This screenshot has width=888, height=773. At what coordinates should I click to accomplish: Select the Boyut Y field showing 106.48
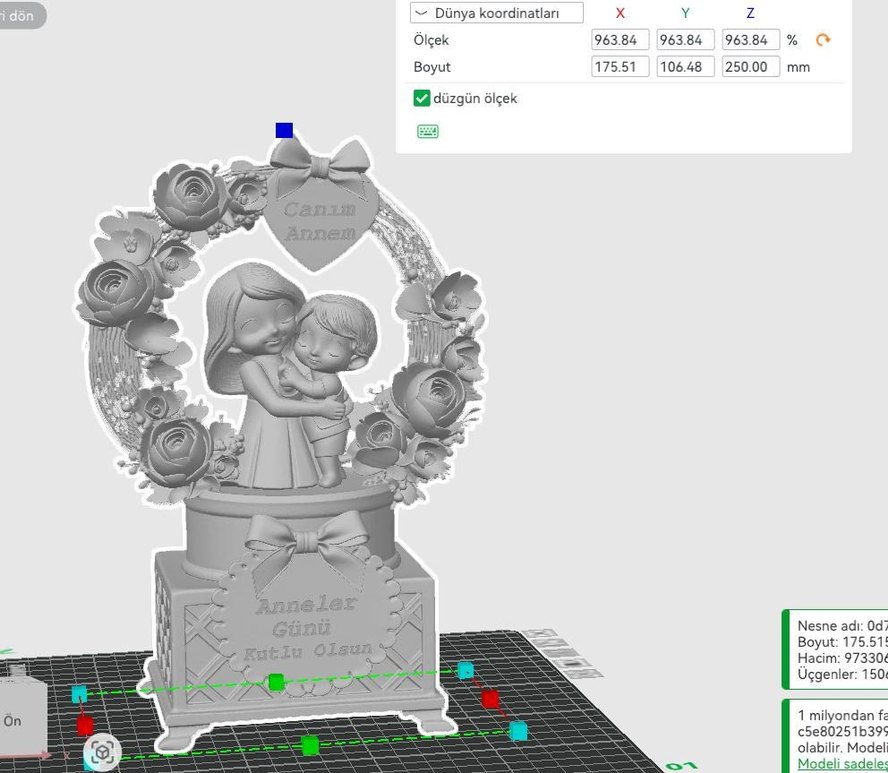[x=685, y=67]
